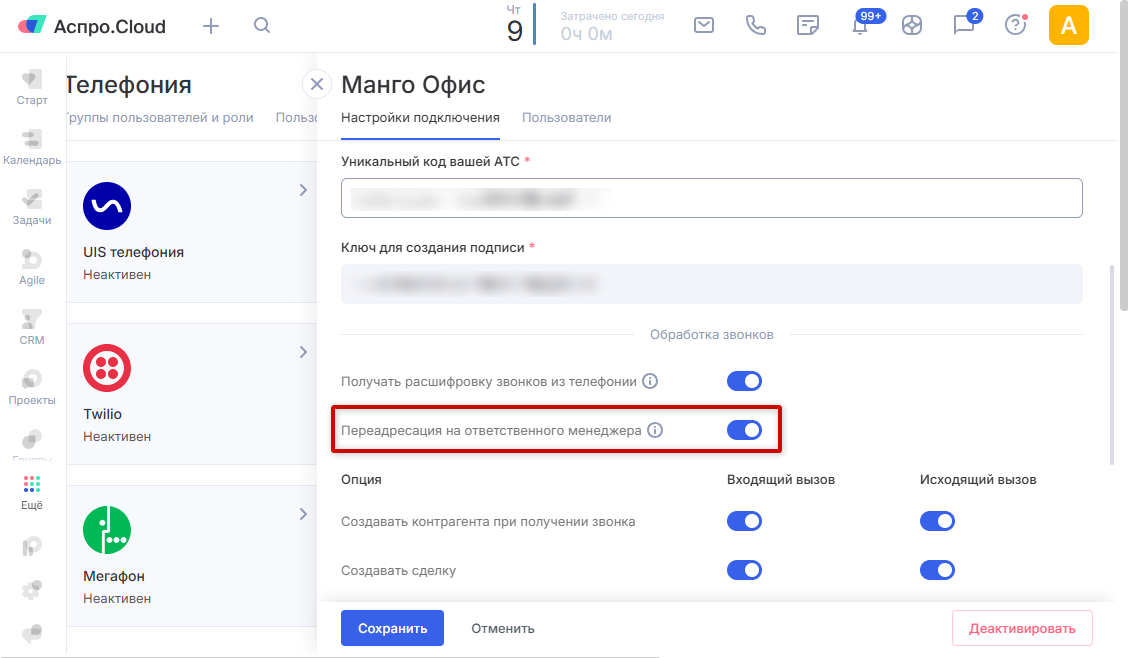Click the UIS телефония logo
The height and width of the screenshot is (658, 1128).
click(x=106, y=206)
